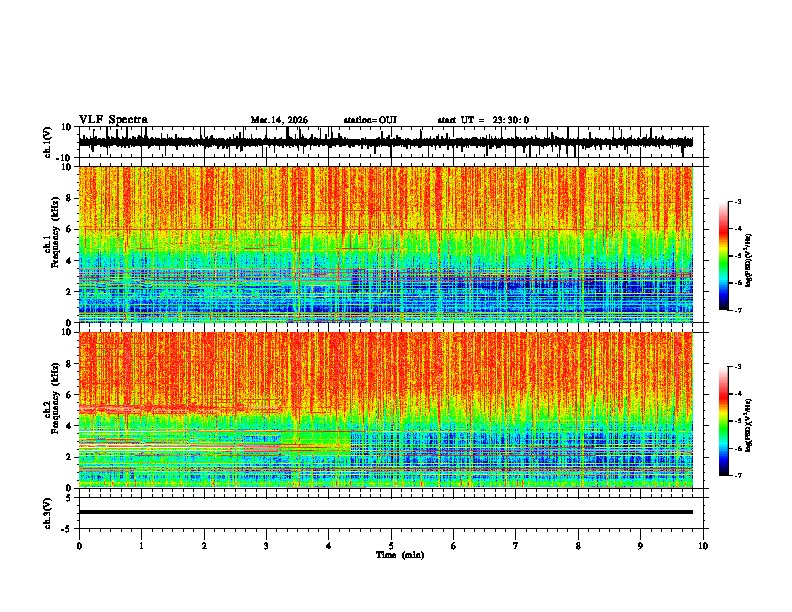The width and height of the screenshot is (792, 612).
Task: Click the "start UT = 23:30:0" text
Action: coord(483,120)
